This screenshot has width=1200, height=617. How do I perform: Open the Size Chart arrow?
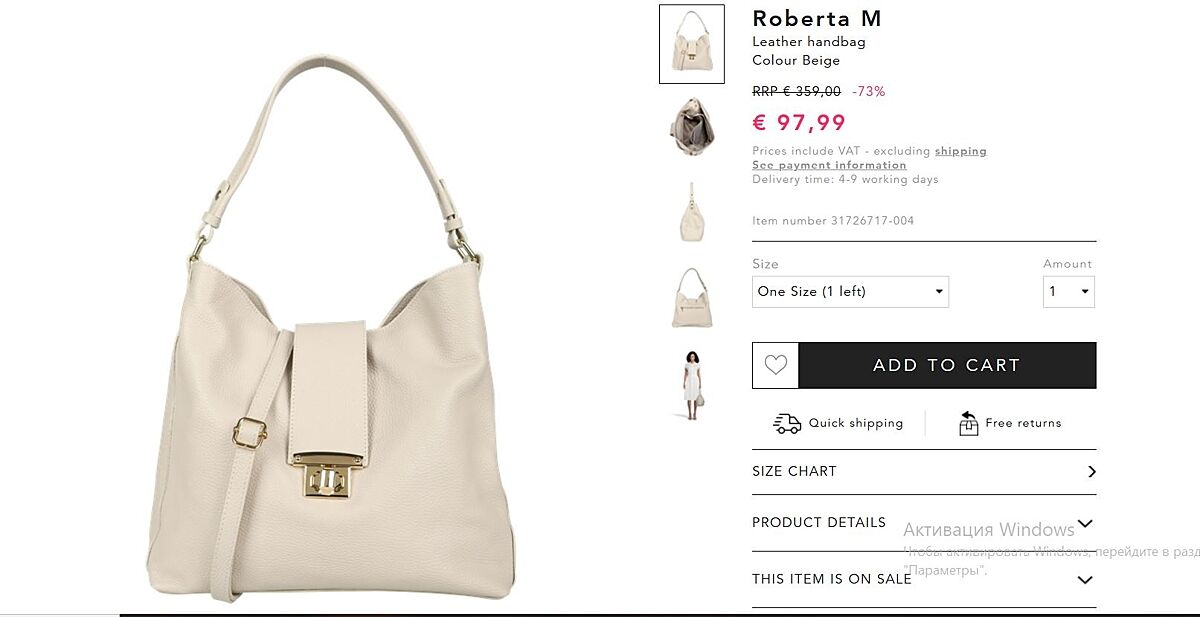[1092, 472]
